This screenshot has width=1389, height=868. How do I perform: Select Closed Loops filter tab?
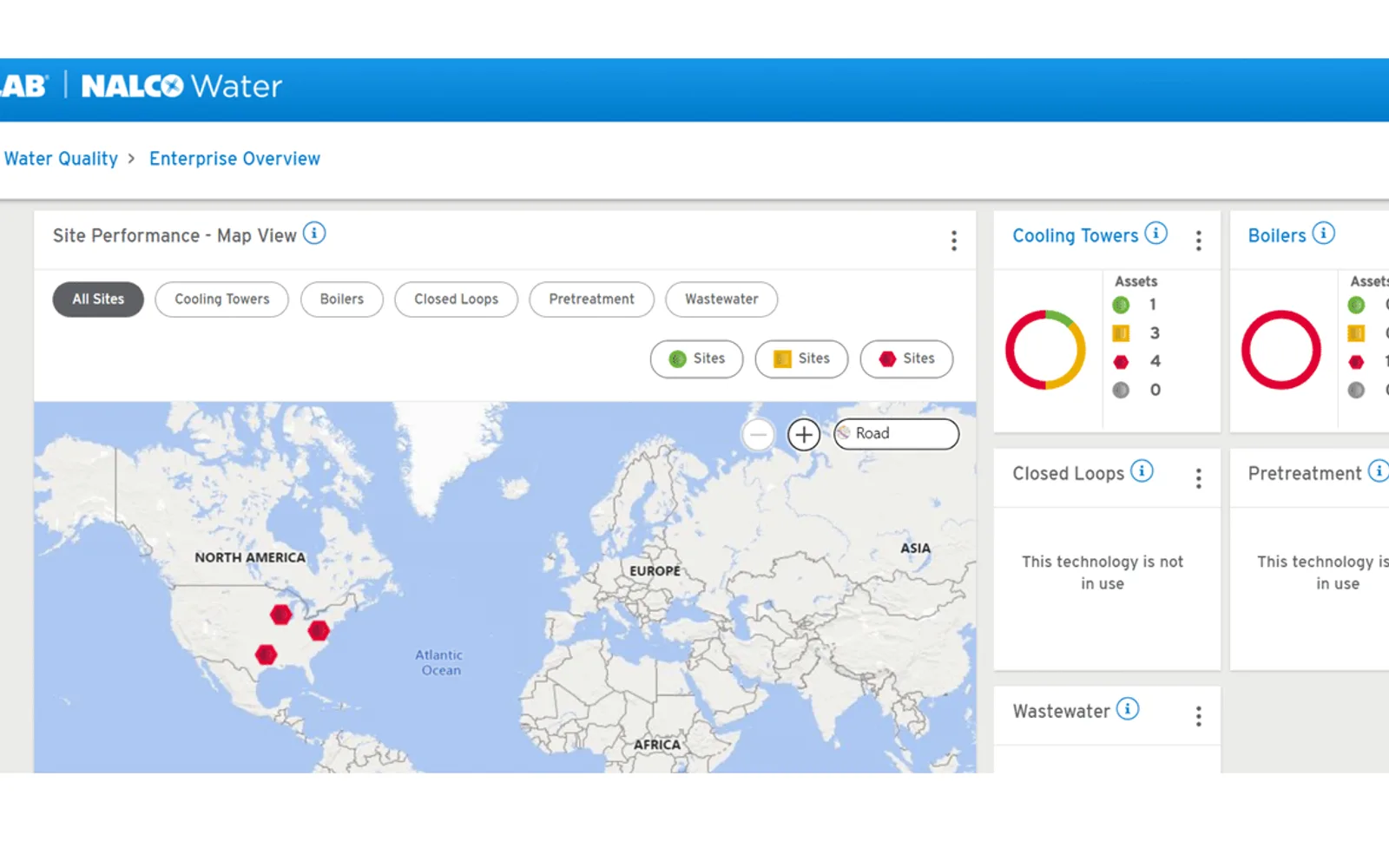point(456,299)
